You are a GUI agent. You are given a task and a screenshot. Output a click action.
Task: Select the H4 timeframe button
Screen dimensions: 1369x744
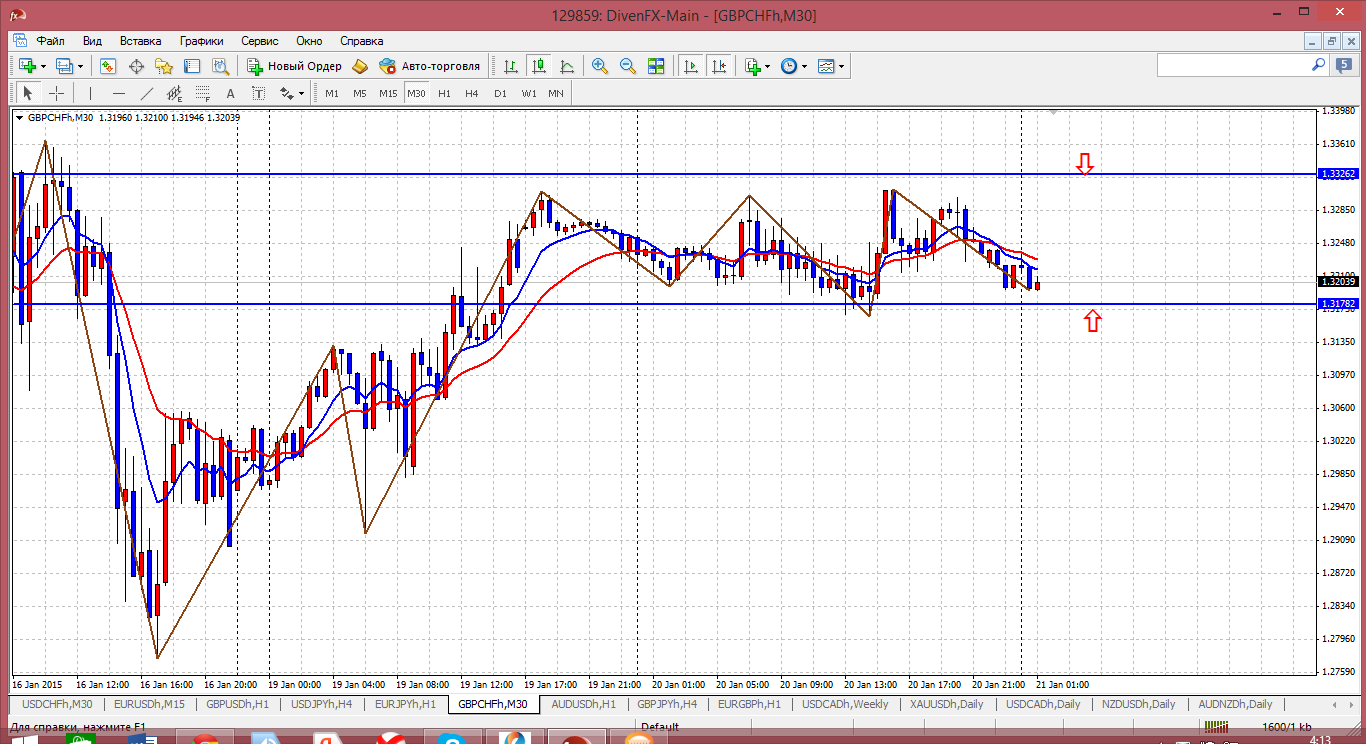[472, 93]
